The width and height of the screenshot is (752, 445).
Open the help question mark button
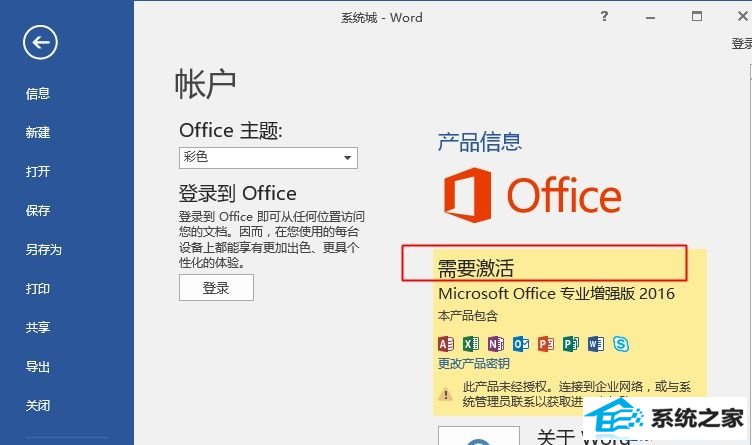pyautogui.click(x=604, y=17)
